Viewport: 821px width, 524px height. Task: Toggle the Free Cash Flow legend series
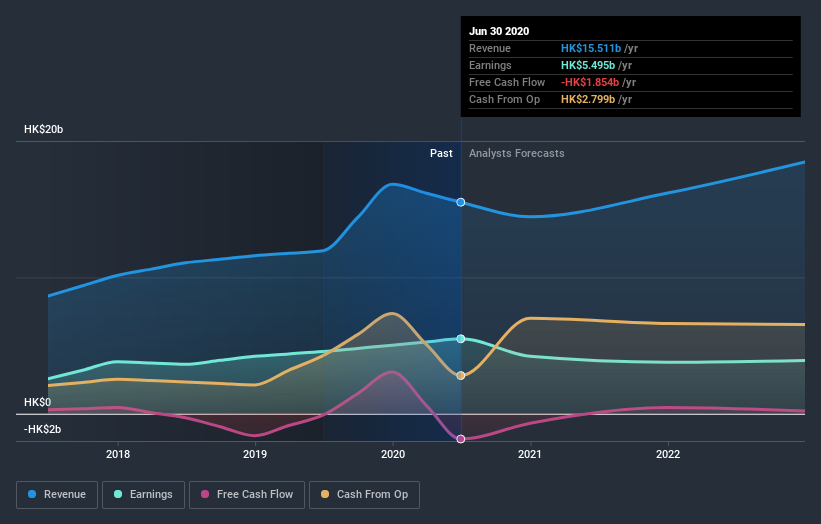[x=247, y=495]
